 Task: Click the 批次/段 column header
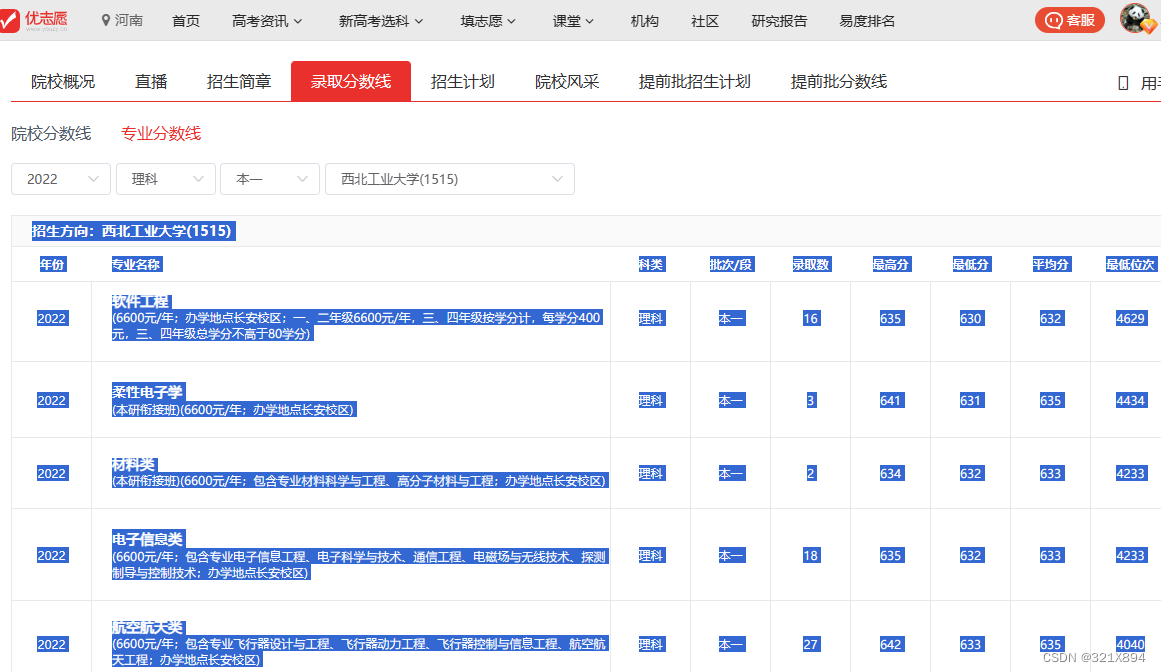(x=731, y=264)
